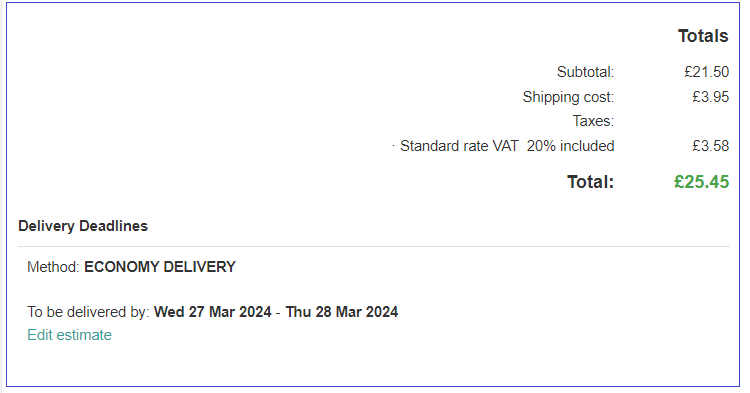Click the bold Total label
Screen dimensions: 750x393
click(x=590, y=182)
